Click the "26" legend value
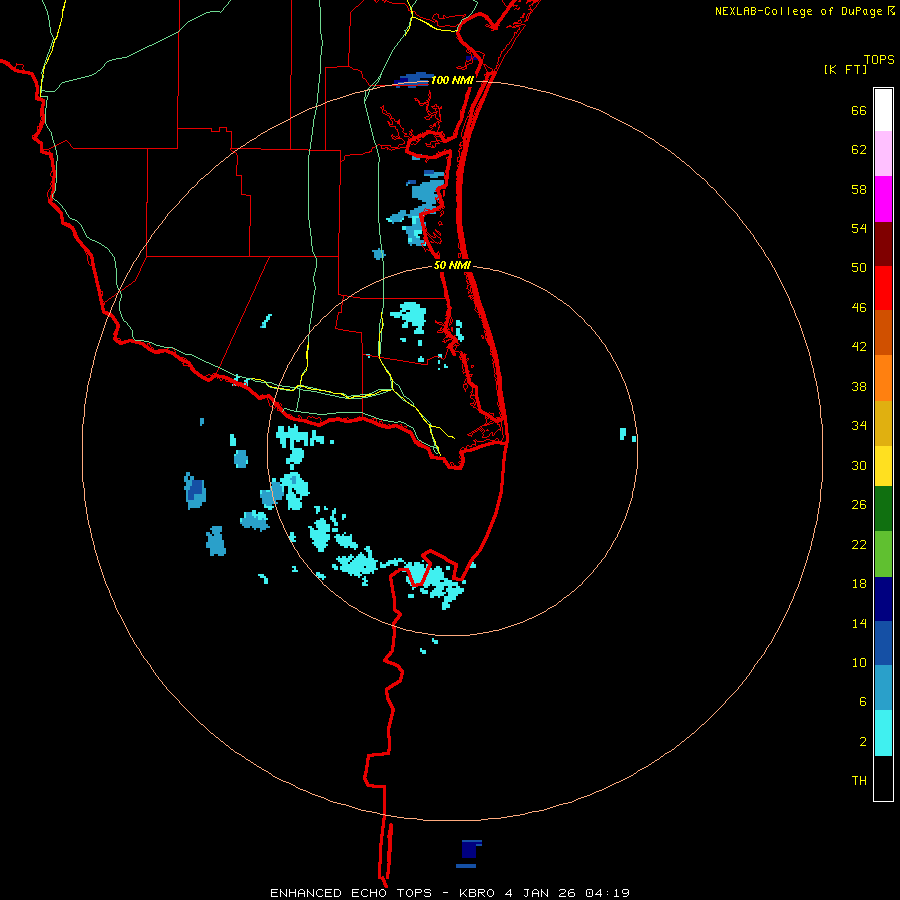This screenshot has width=900, height=900. tap(859, 505)
